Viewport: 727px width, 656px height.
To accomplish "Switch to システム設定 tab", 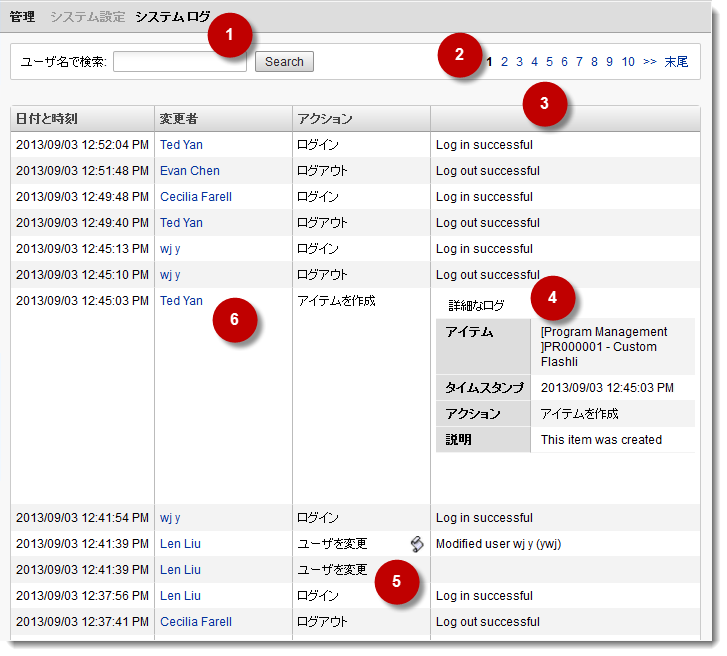I will pyautogui.click(x=88, y=17).
